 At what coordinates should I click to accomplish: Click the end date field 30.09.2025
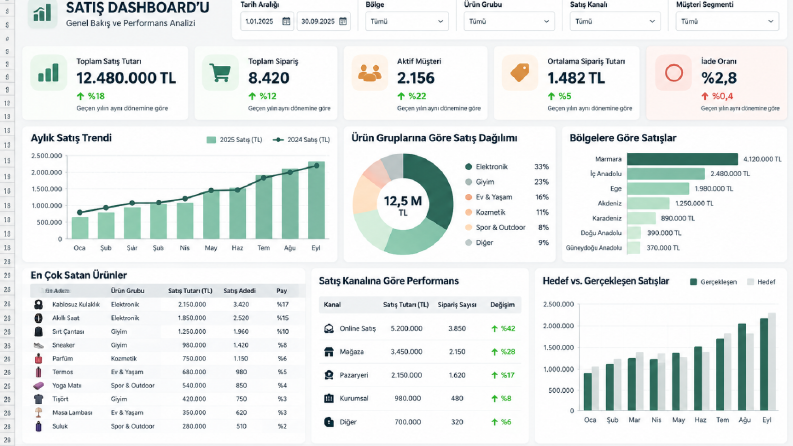tap(324, 21)
